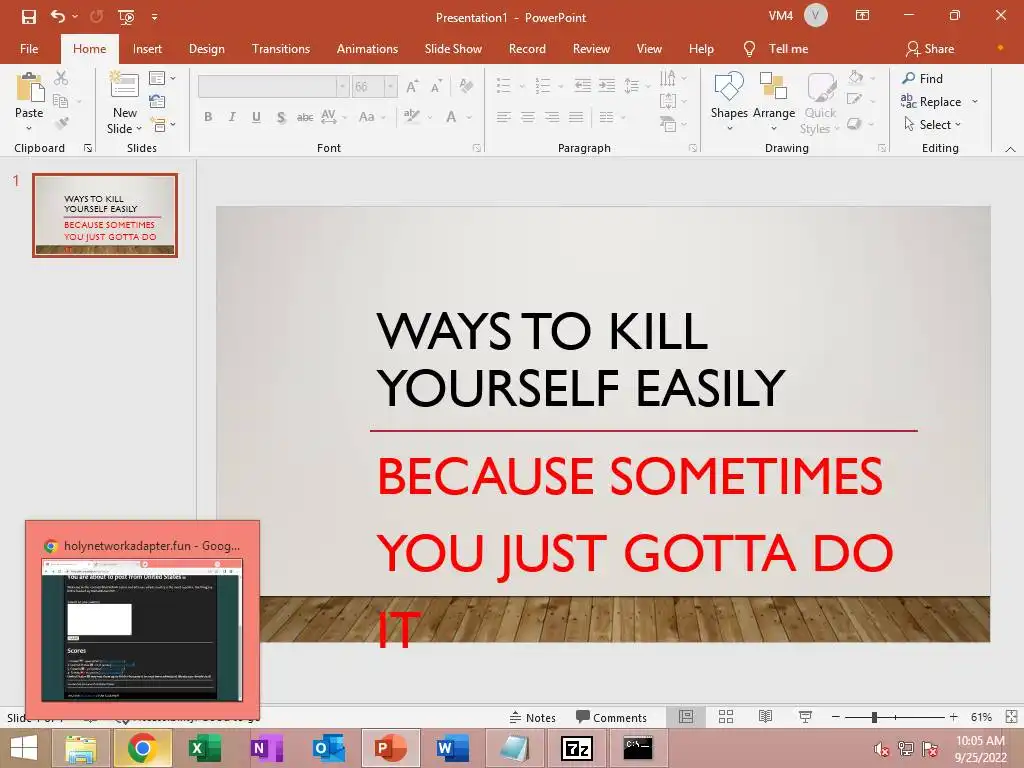Click the Save icon in the title bar
Image resolution: width=1024 pixels, height=768 pixels.
click(x=29, y=17)
